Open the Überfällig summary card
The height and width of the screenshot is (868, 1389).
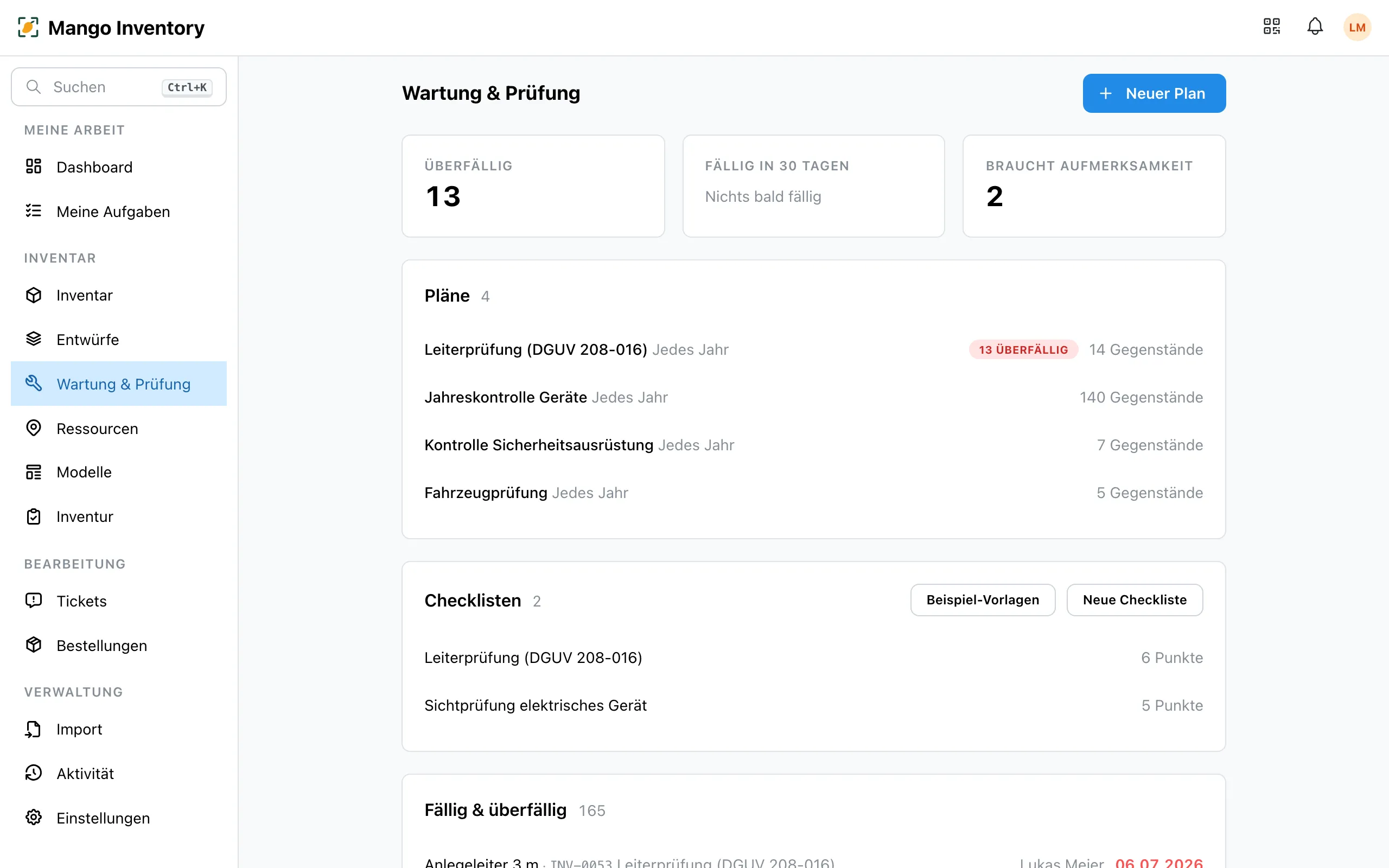coord(533,186)
